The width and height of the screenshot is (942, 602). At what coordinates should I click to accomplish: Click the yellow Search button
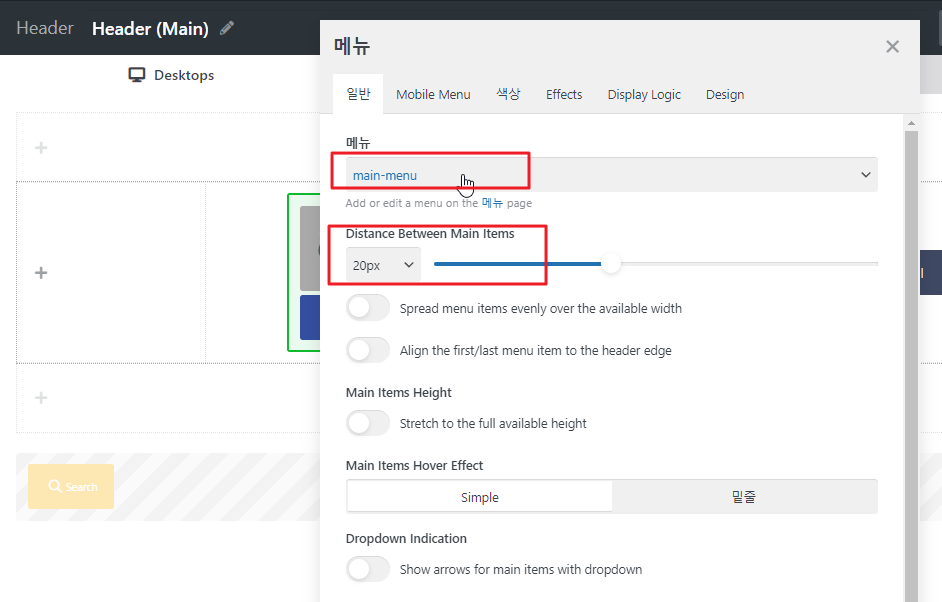click(71, 487)
